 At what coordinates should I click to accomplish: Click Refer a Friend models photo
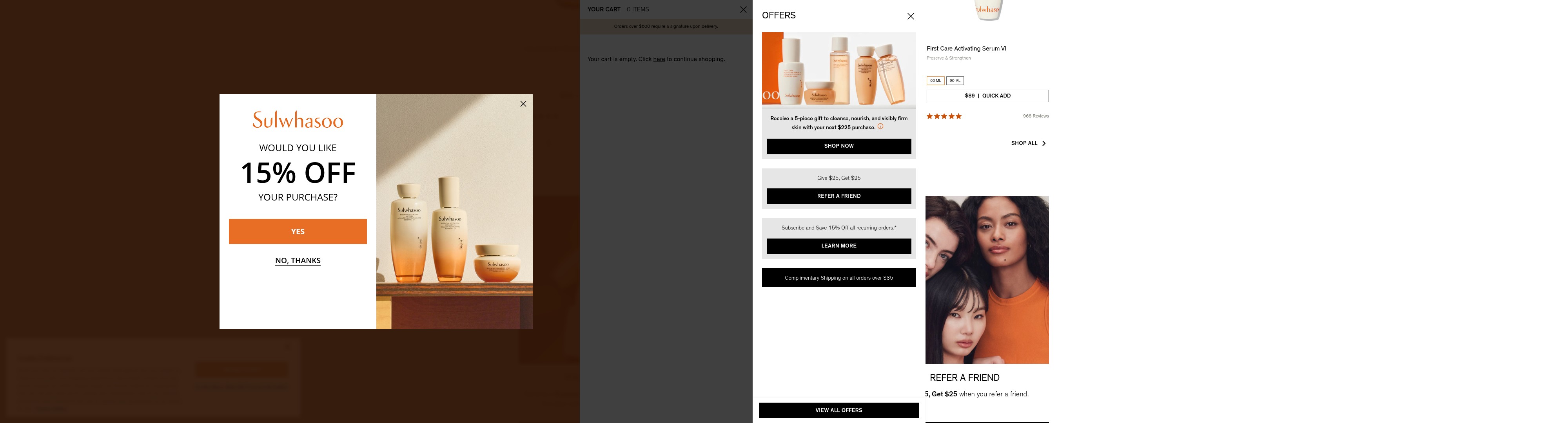[987, 280]
